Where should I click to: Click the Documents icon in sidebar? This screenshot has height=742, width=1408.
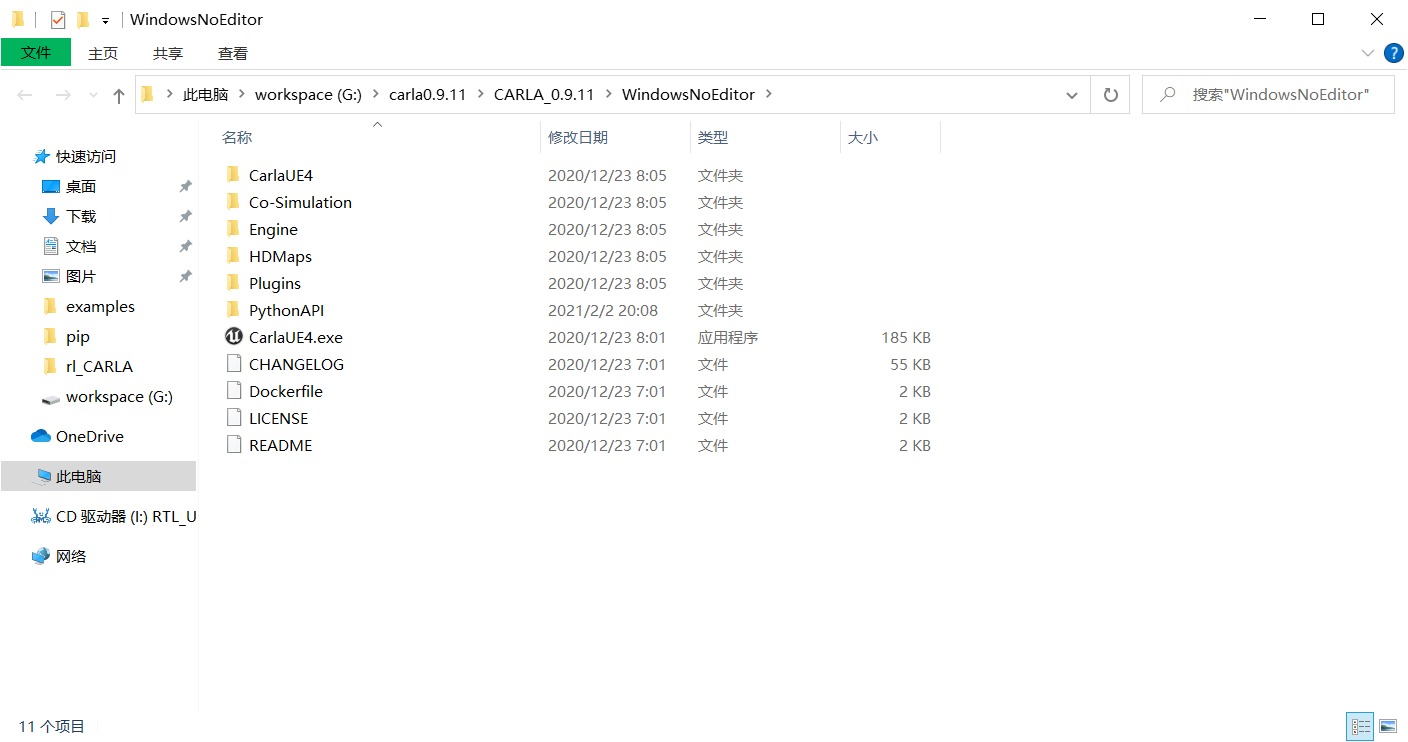tap(51, 246)
